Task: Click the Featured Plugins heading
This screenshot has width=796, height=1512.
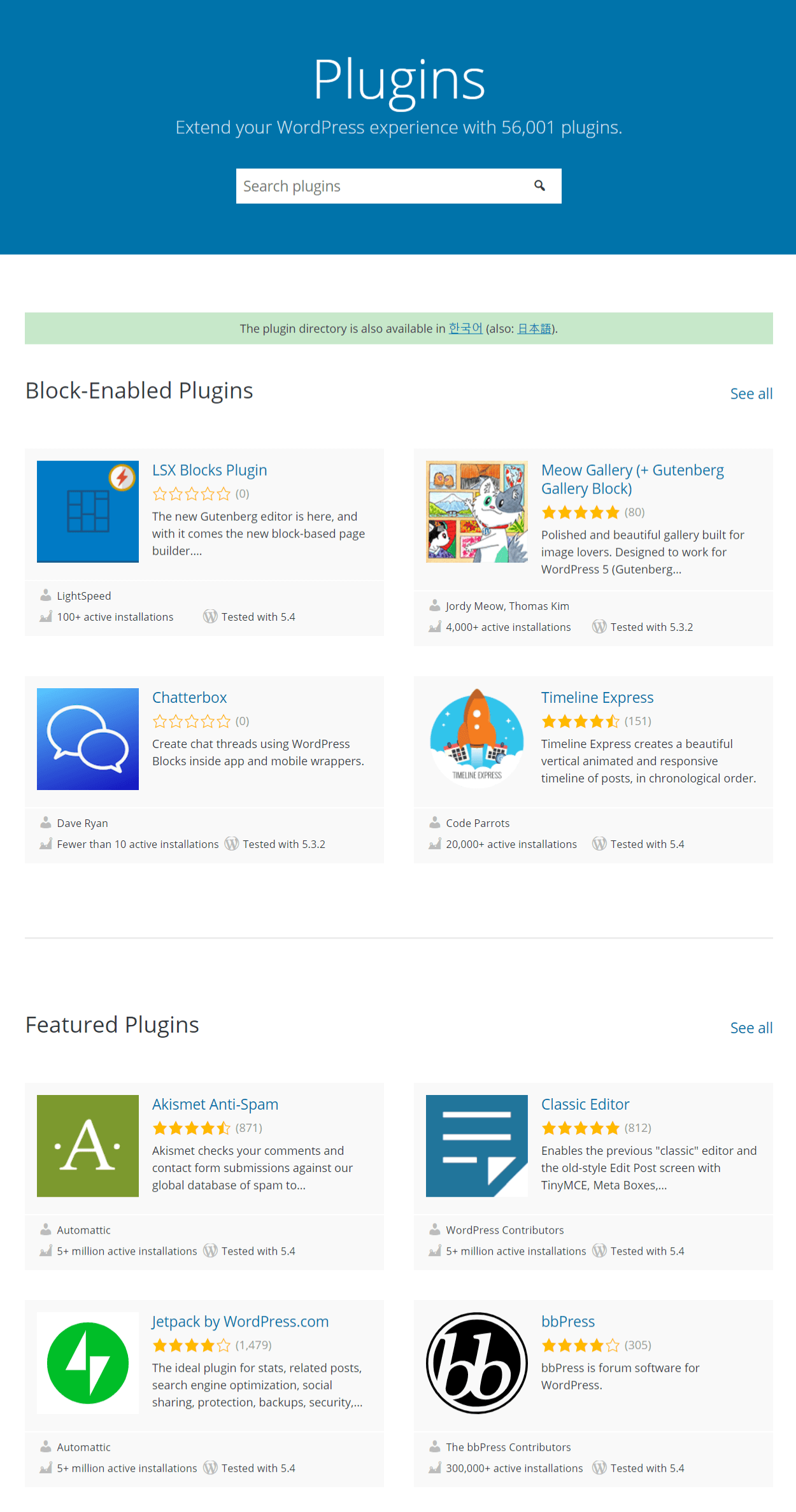Action: click(x=112, y=1024)
